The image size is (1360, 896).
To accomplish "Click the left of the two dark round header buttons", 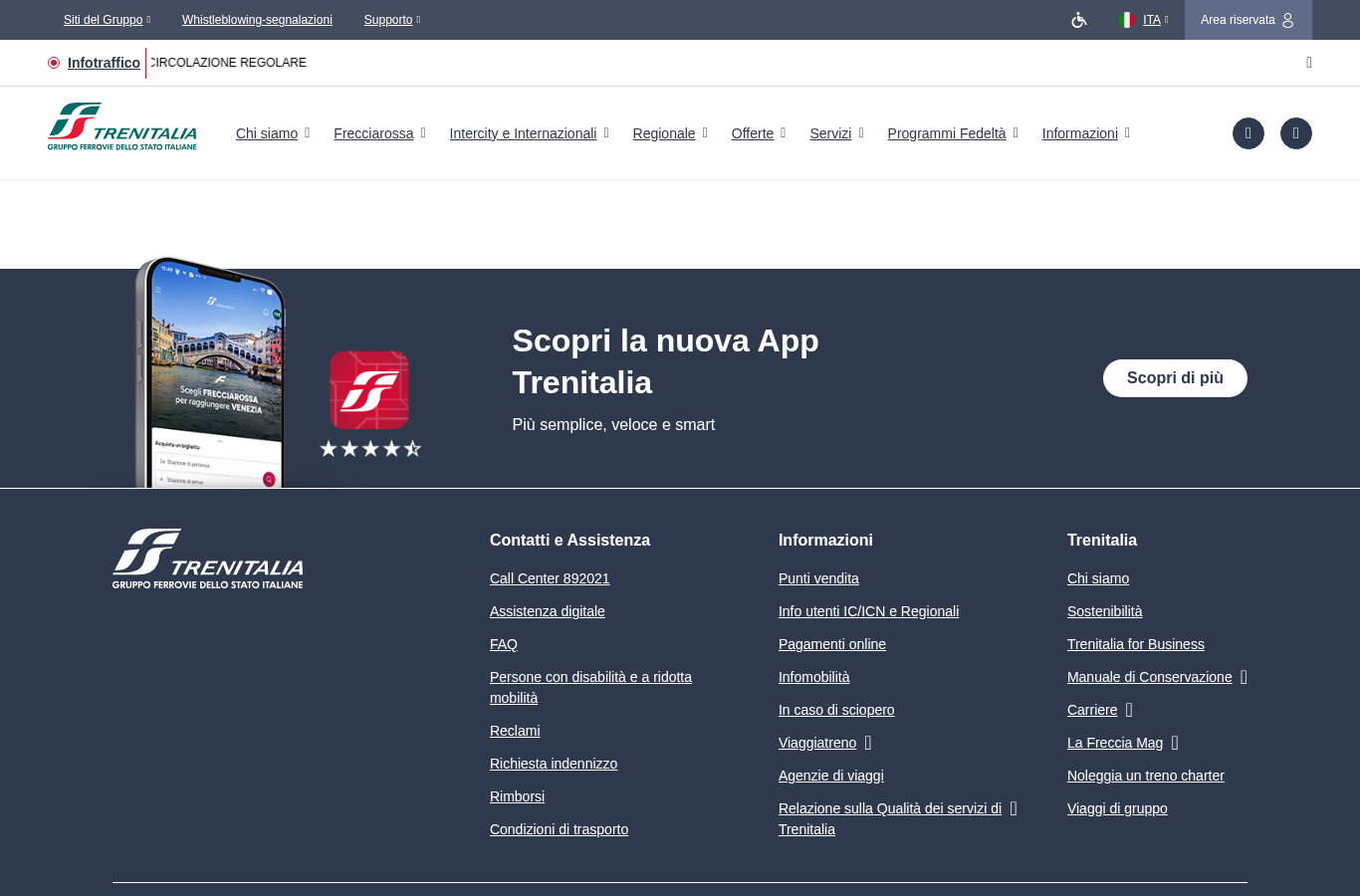I will 1248,133.
